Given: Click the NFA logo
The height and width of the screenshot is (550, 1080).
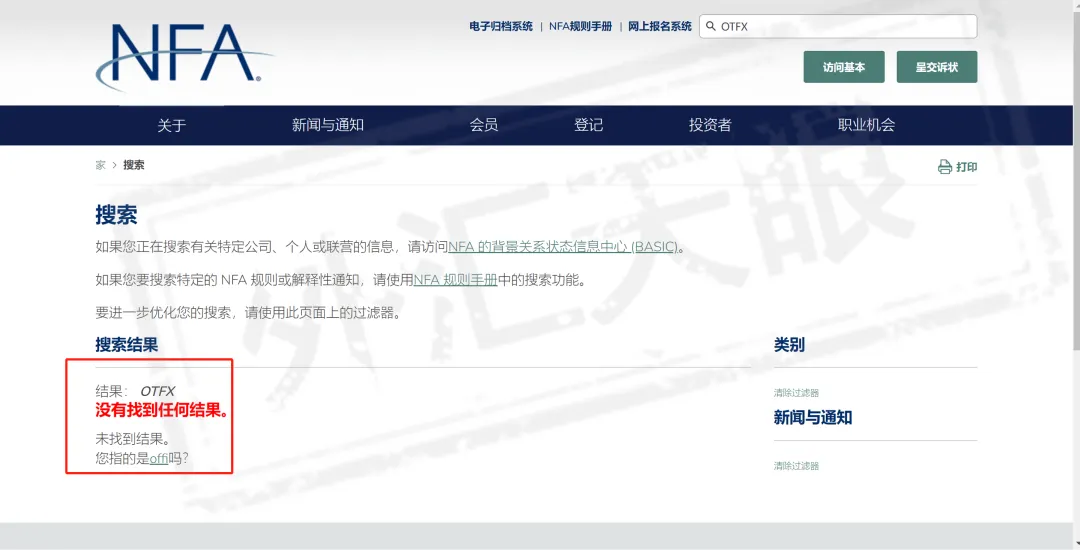Looking at the screenshot, I should 184,59.
